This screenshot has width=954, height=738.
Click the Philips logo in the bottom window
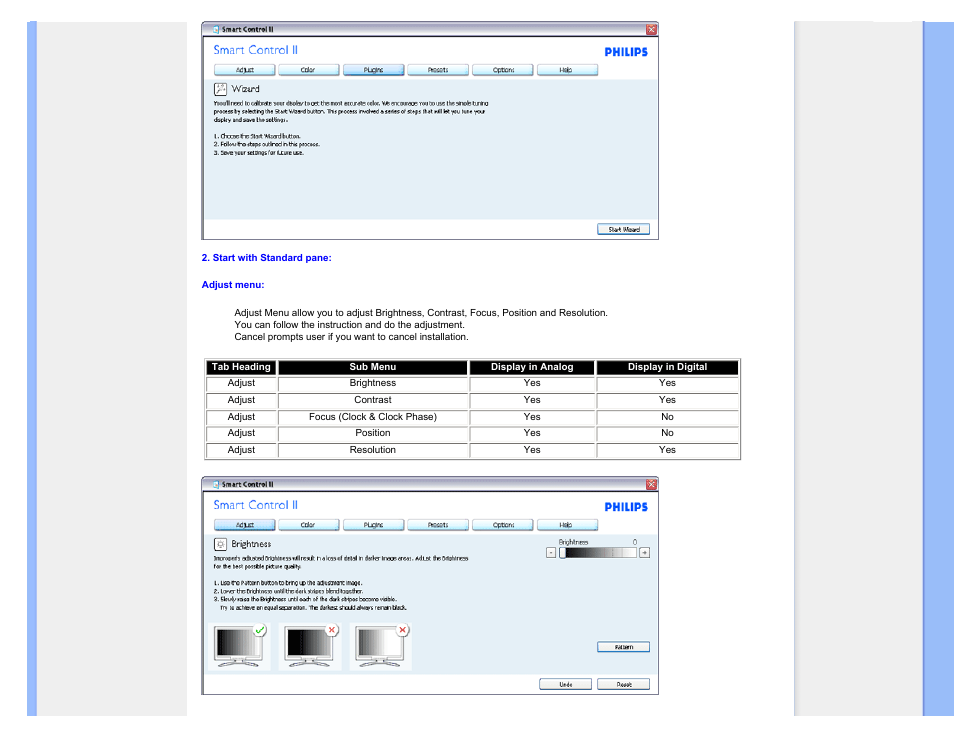coord(626,507)
